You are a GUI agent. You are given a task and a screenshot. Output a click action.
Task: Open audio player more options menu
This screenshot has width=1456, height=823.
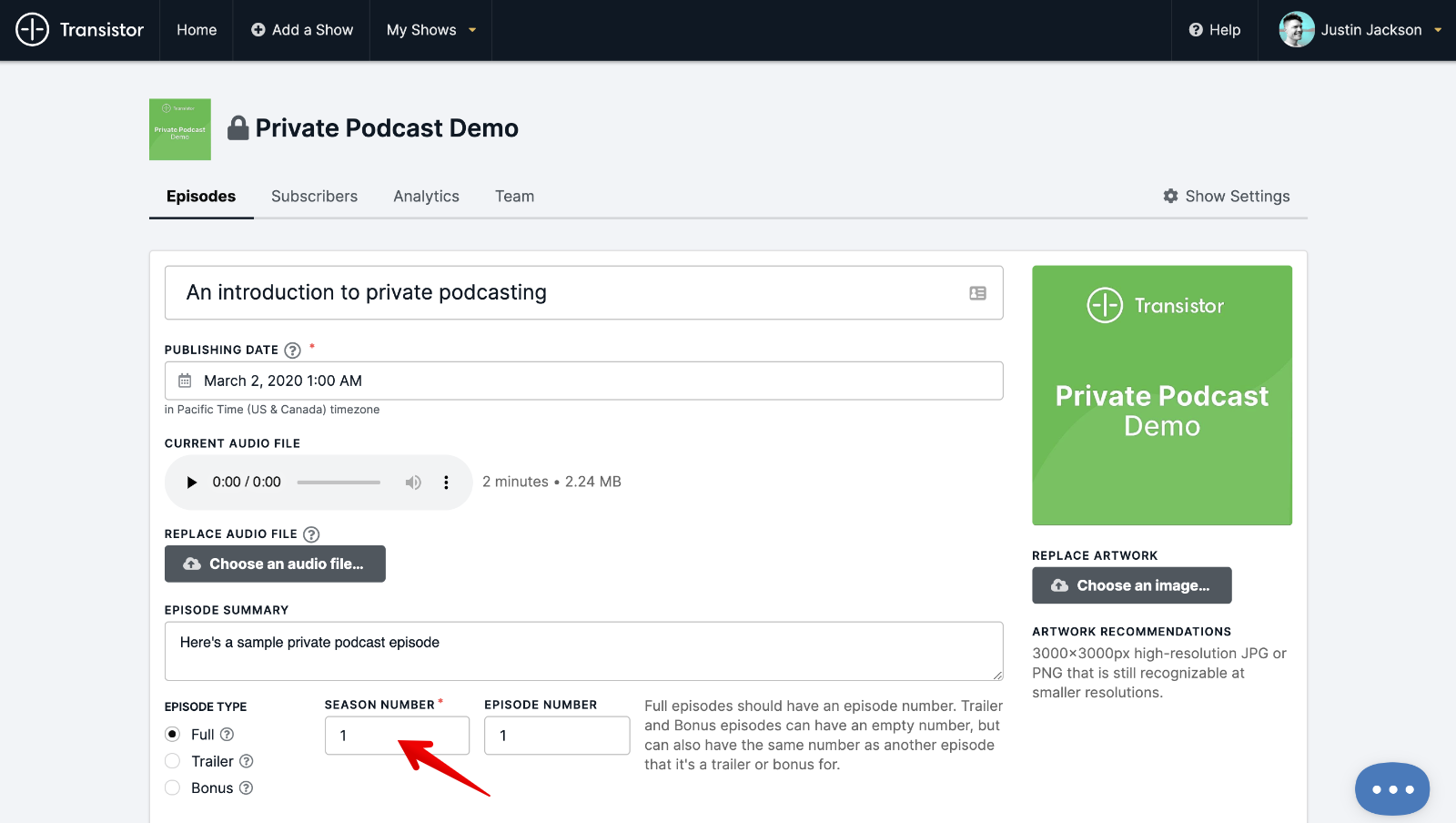tap(446, 483)
